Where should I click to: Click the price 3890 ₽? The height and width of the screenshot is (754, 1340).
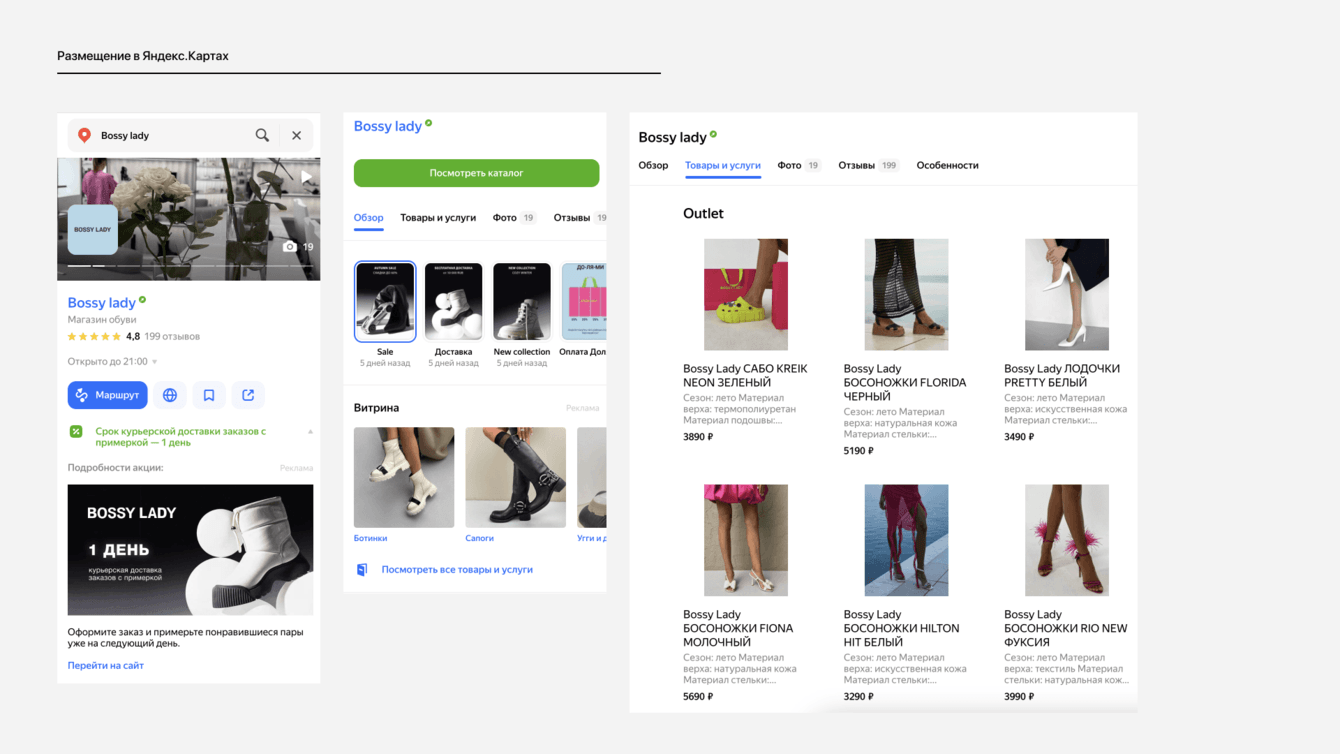tap(698, 437)
